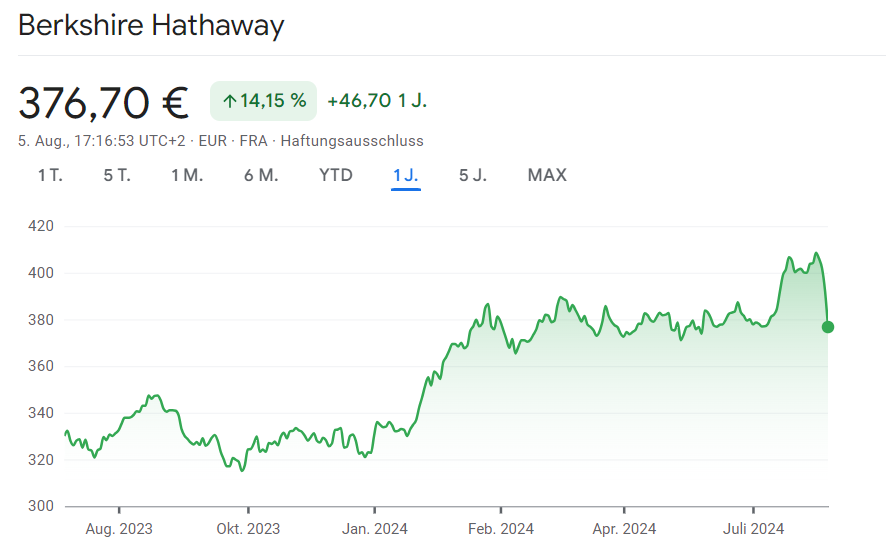
Task: Click the 14,15 % change badge
Action: (x=263, y=101)
